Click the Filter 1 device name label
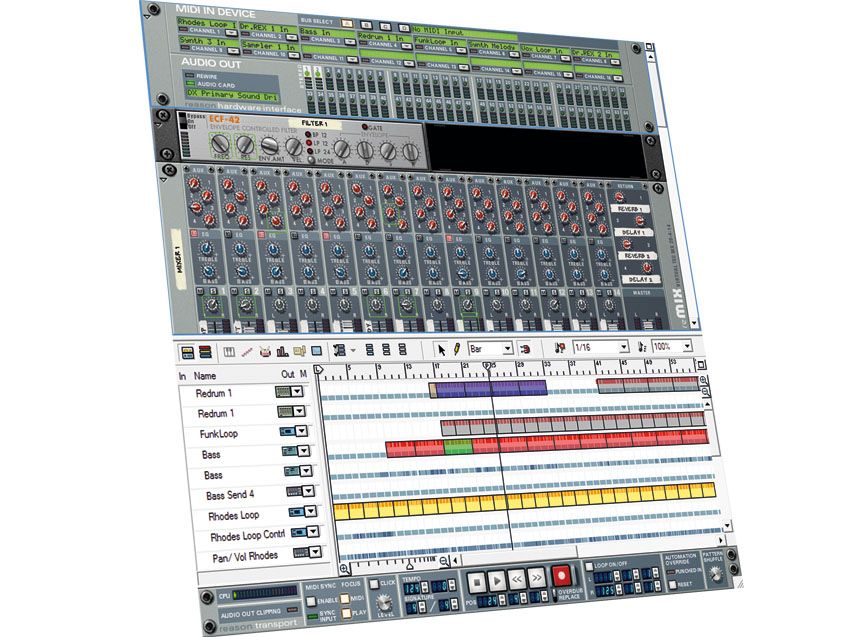Image resolution: width=850 pixels, height=637 pixels. tap(315, 124)
